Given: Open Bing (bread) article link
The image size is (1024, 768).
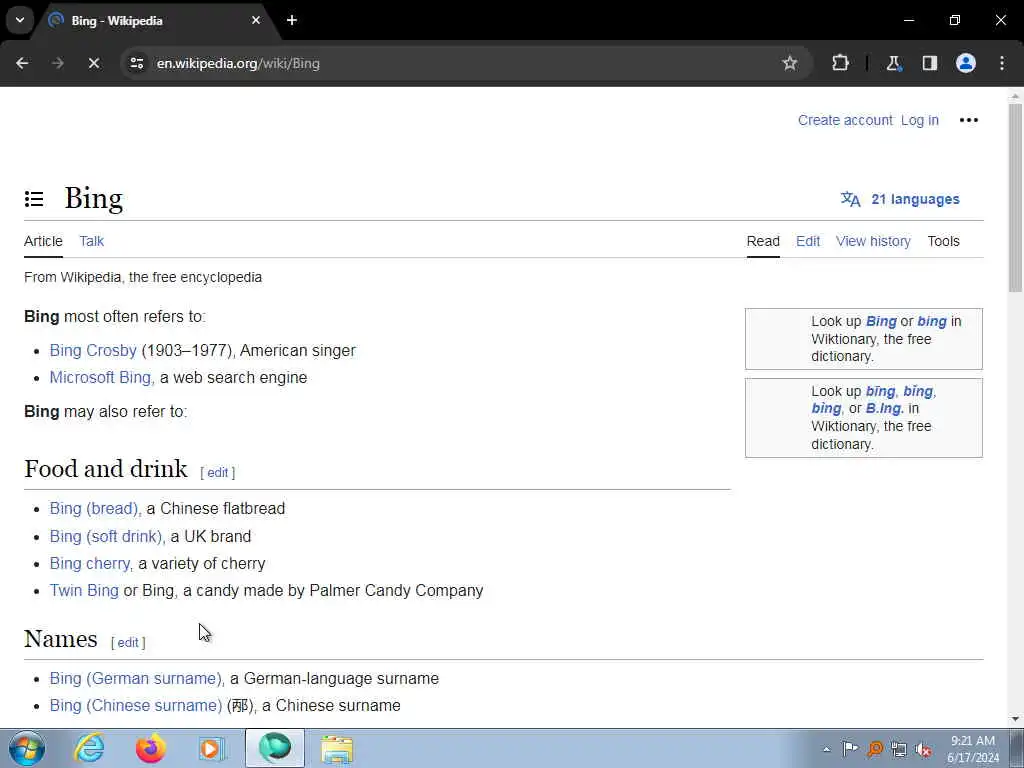Looking at the screenshot, I should 93,509.
